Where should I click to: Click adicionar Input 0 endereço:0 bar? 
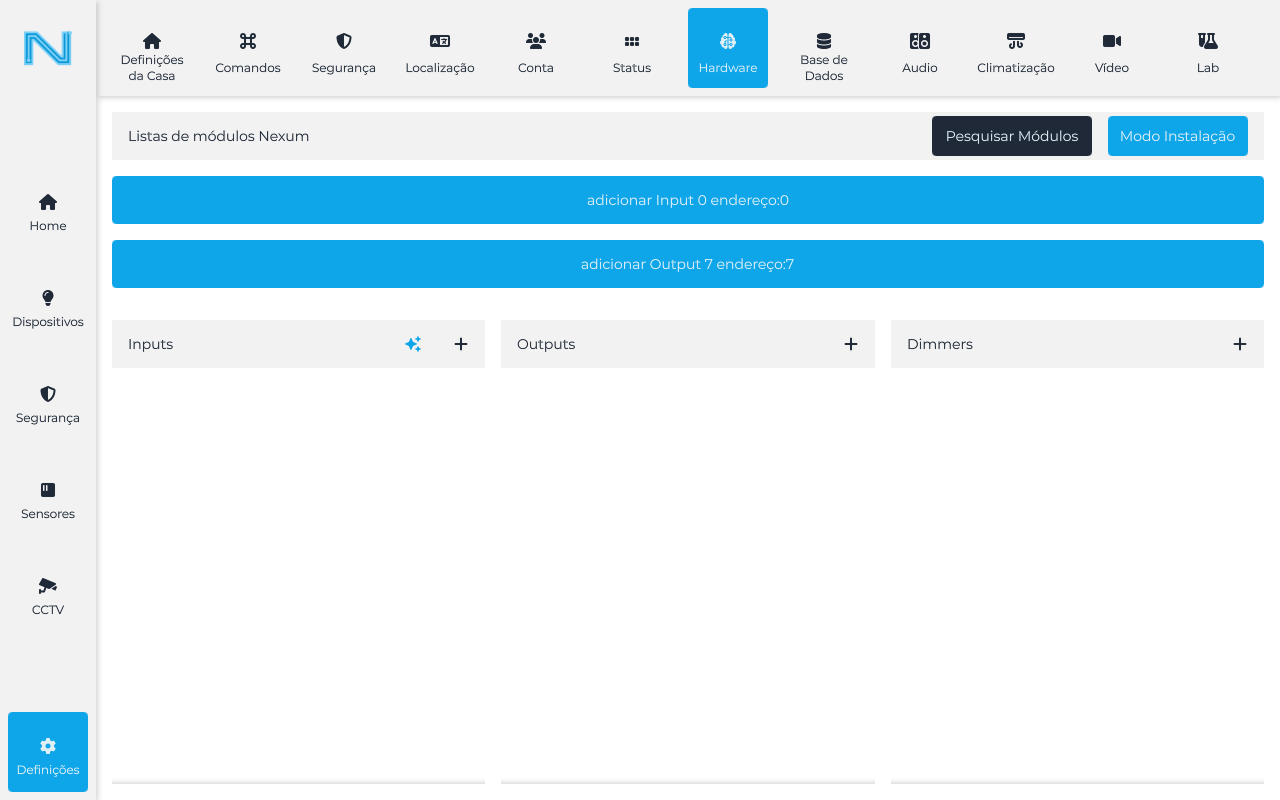coord(688,200)
